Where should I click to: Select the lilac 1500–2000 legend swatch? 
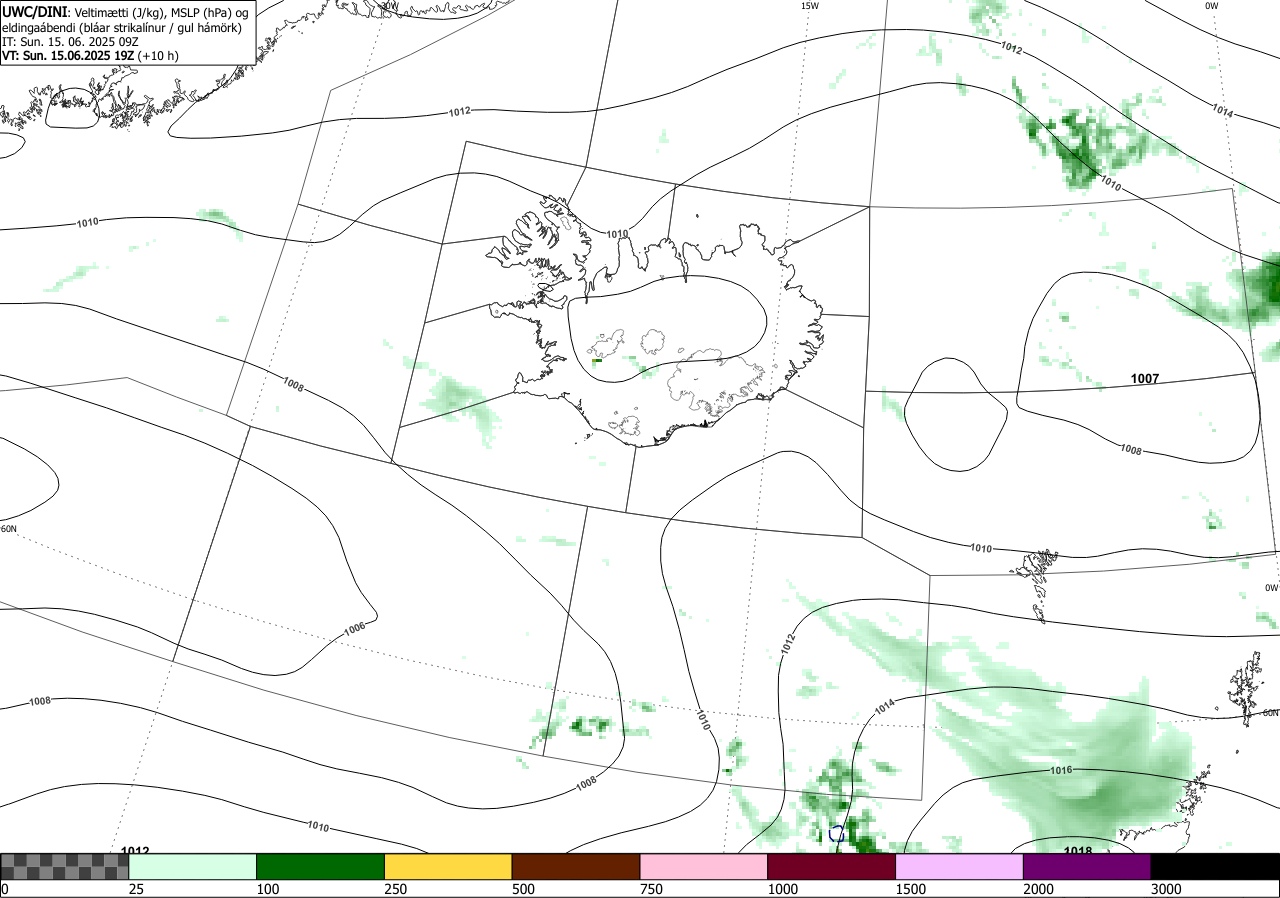(x=960, y=866)
